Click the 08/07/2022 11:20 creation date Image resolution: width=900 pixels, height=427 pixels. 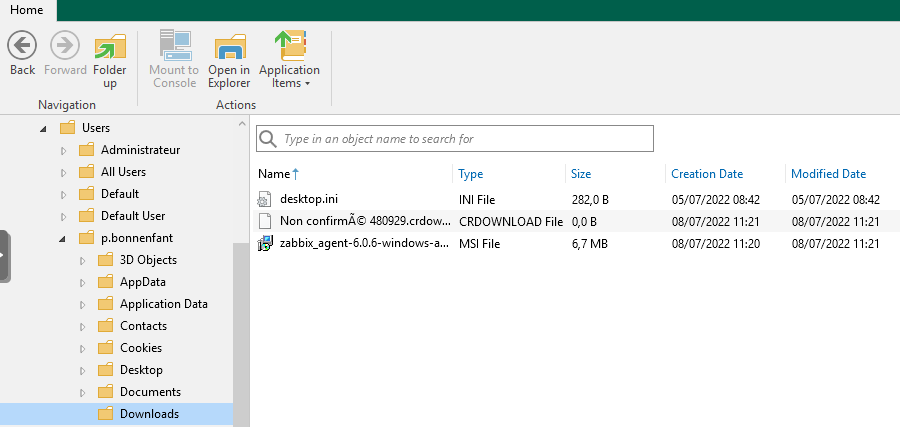(716, 244)
